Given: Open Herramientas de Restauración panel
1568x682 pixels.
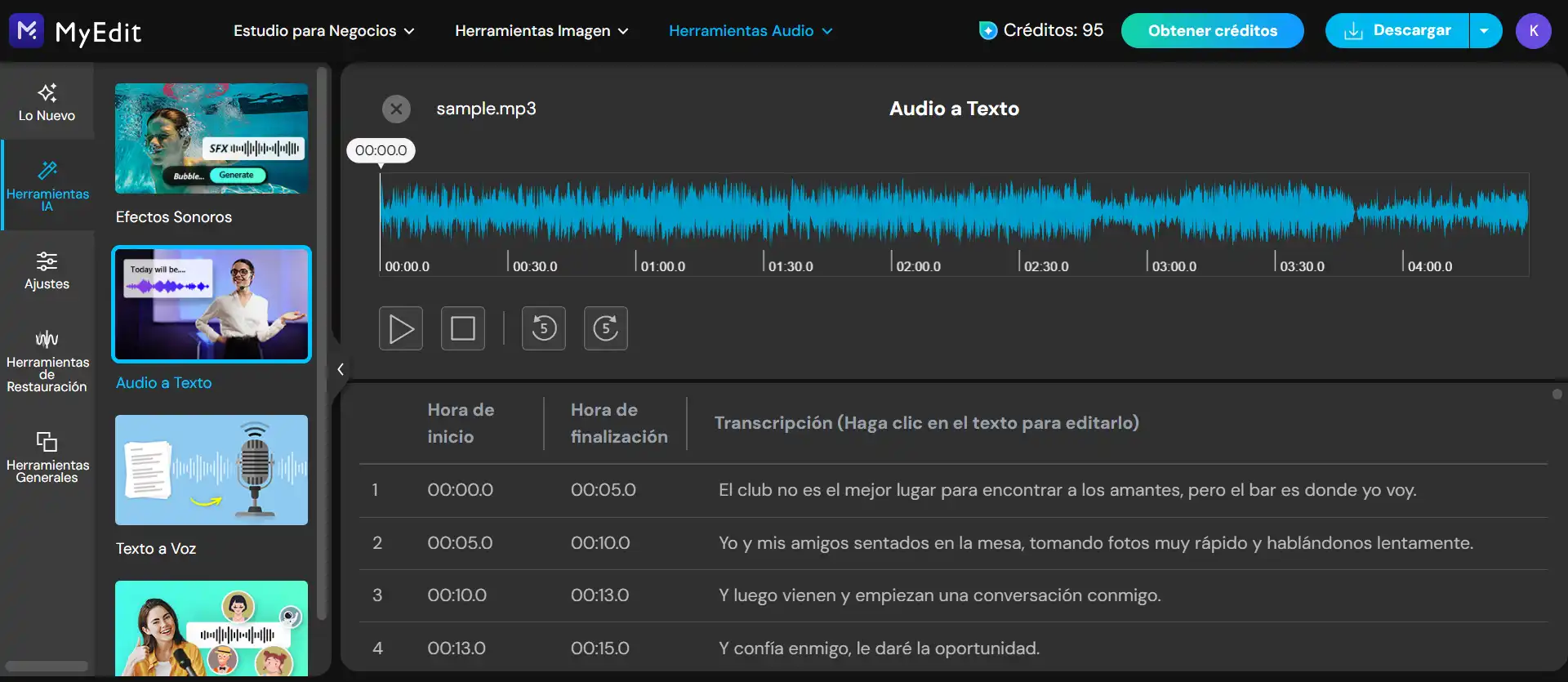Looking at the screenshot, I should [47, 362].
